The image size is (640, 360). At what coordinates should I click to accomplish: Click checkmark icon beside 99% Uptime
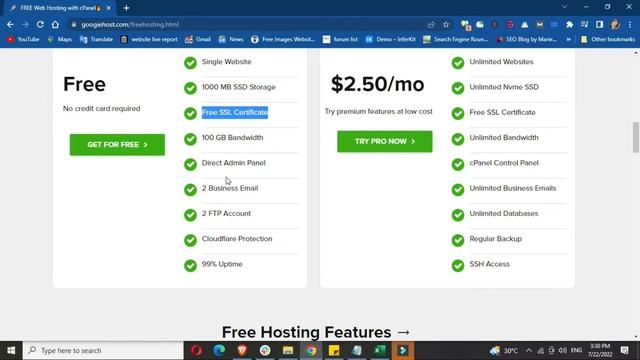pos(190,265)
